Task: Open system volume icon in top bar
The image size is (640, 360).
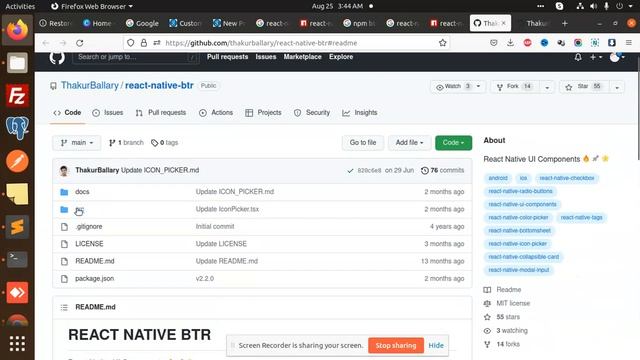Action: [x=593, y=6]
